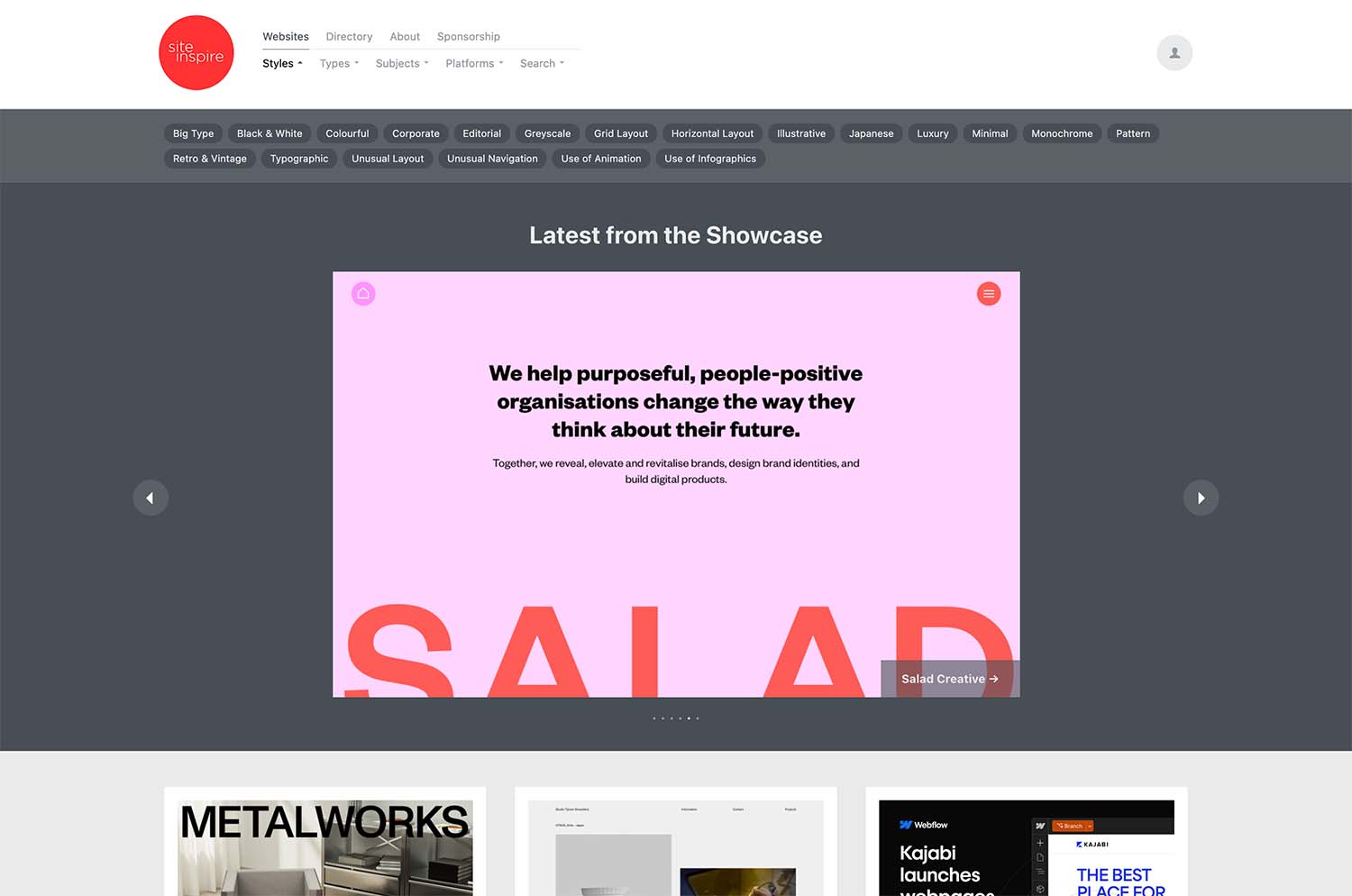Pick the Luxury style tag
The image size is (1352, 896).
[933, 133]
